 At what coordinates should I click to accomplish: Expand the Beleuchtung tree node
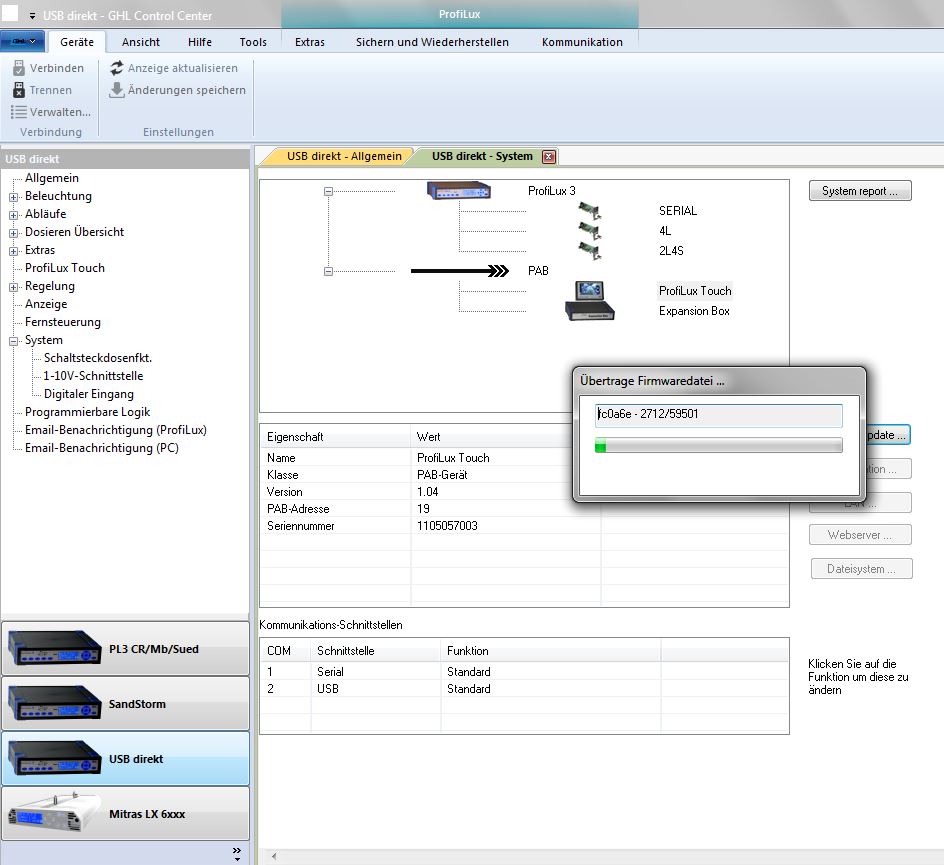tap(14, 197)
